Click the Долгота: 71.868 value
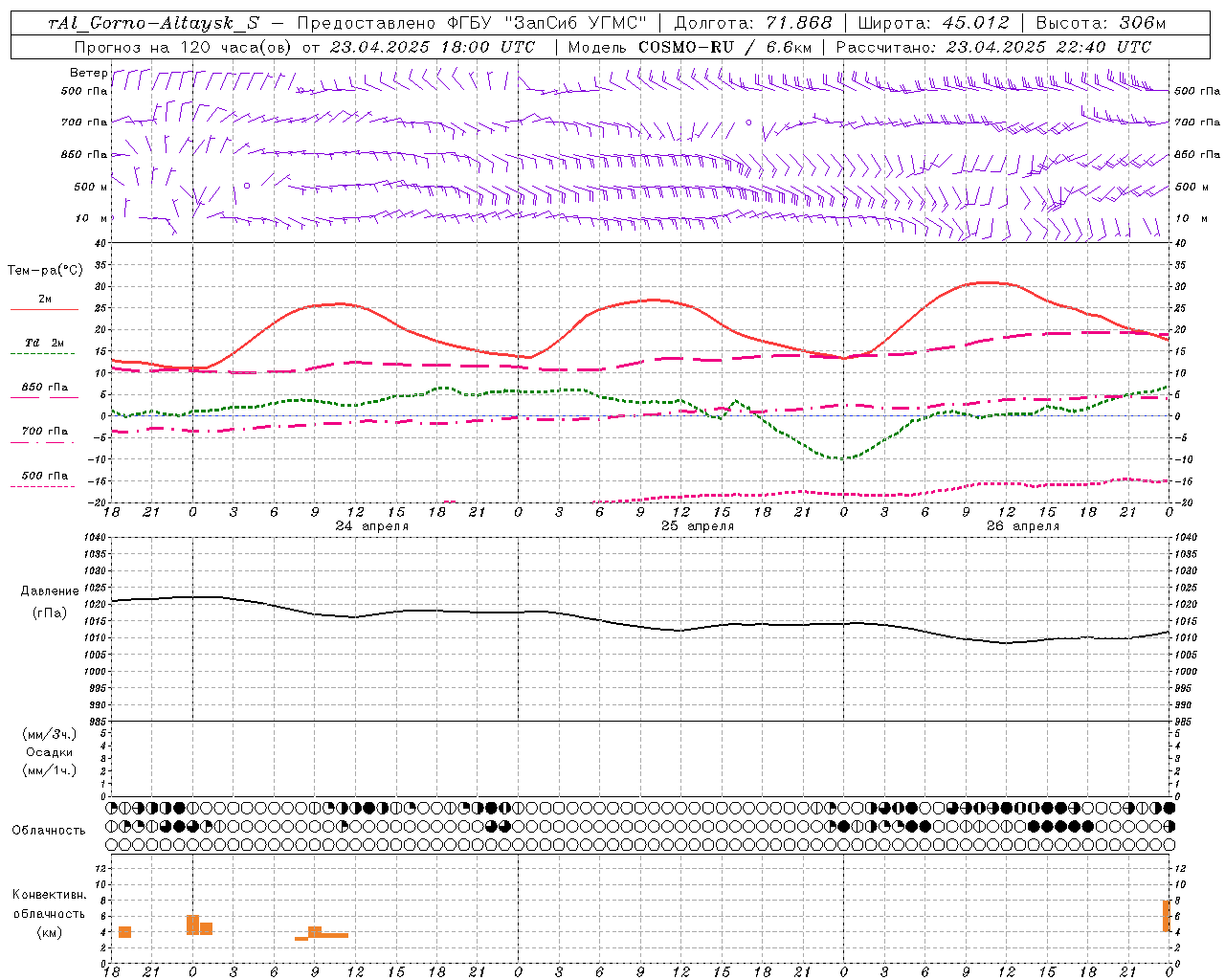This screenshot has height=980, width=1225. [753, 23]
